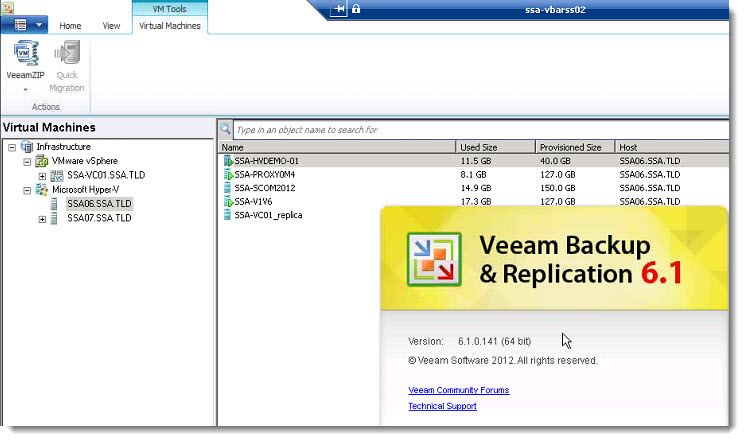Open the Veeam Community Forums link
The height and width of the screenshot is (441, 744).
point(458,390)
